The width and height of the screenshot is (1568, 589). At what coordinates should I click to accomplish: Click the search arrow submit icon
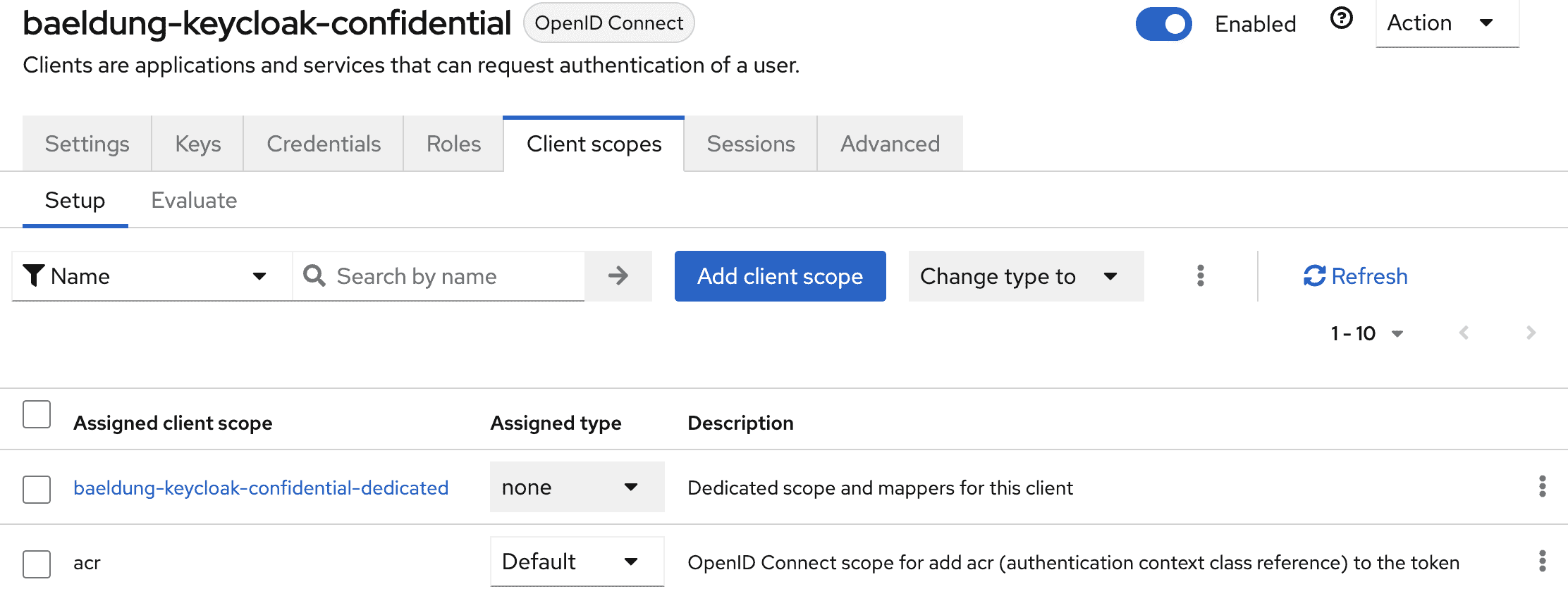[618, 275]
